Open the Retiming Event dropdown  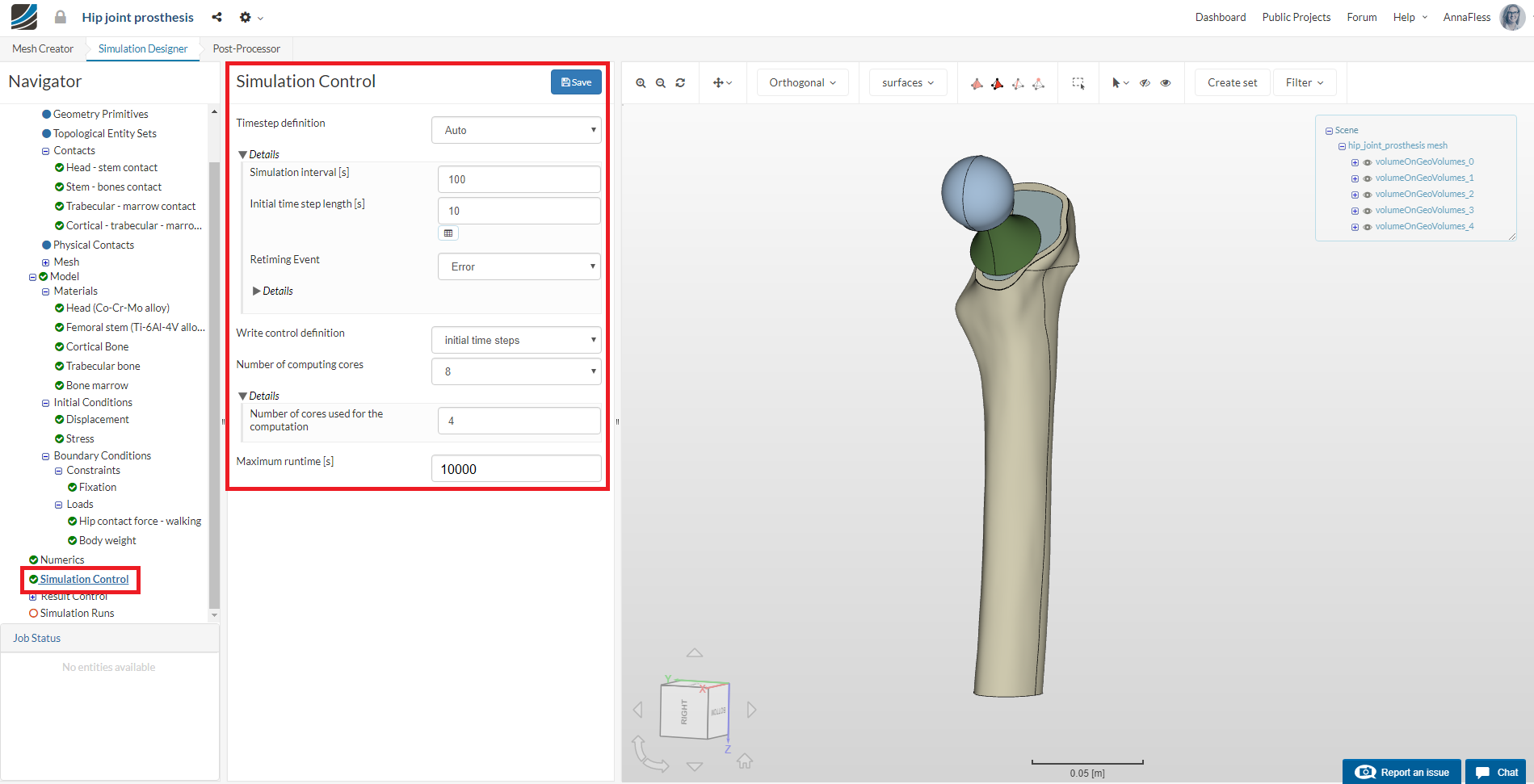pos(519,266)
